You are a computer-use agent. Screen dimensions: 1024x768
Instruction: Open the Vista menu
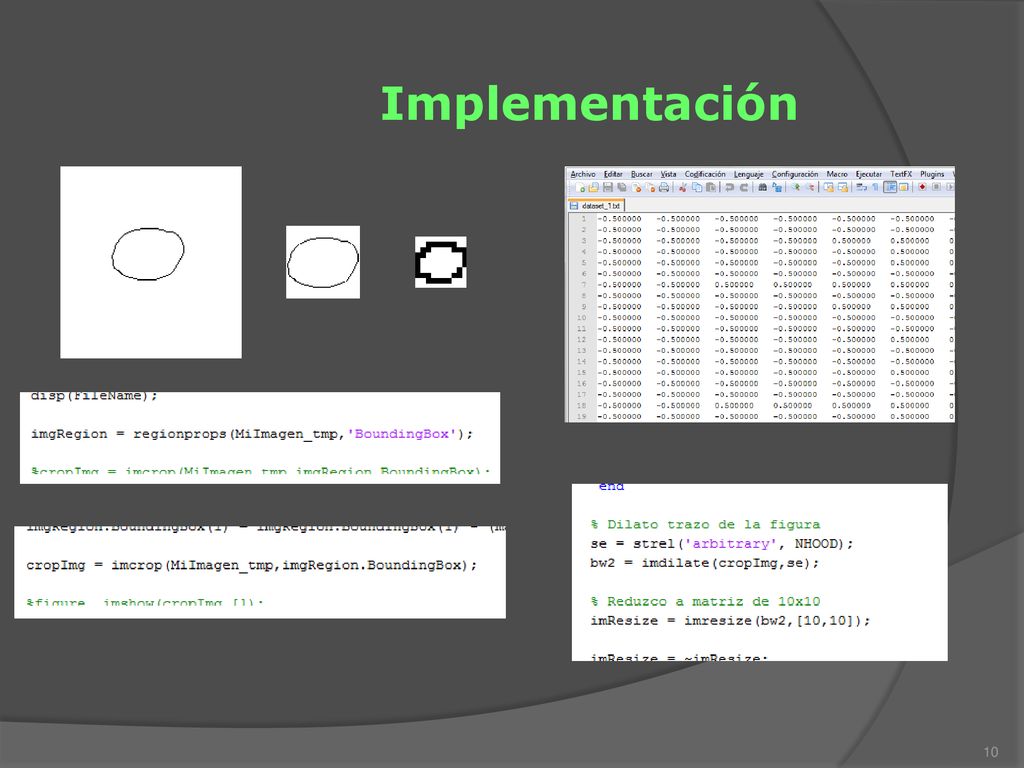(x=669, y=174)
